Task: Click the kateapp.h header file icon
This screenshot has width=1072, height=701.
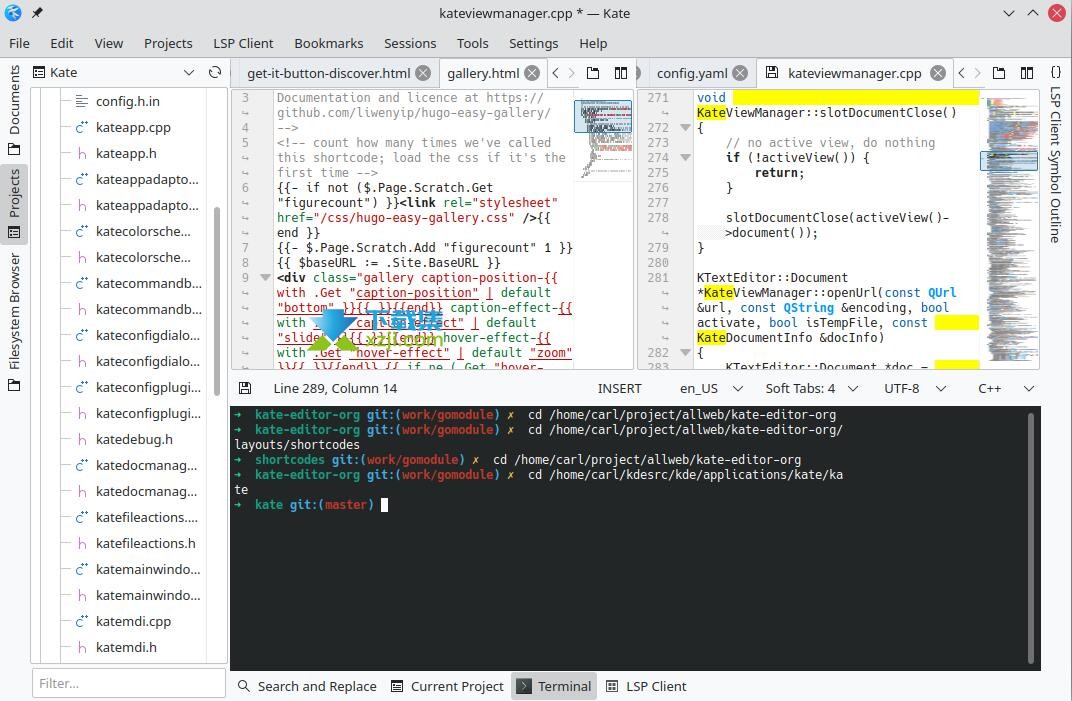Action: 81,153
